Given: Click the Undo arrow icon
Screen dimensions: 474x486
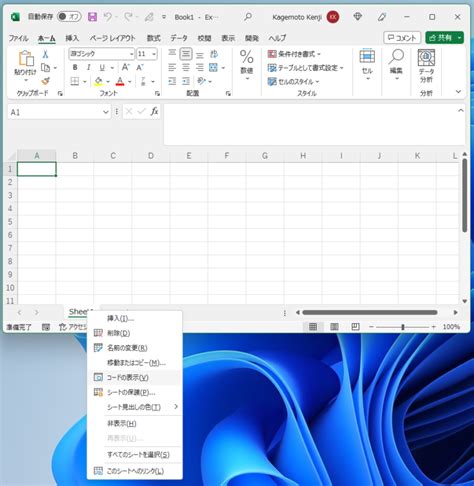Looking at the screenshot, I should coord(108,17).
